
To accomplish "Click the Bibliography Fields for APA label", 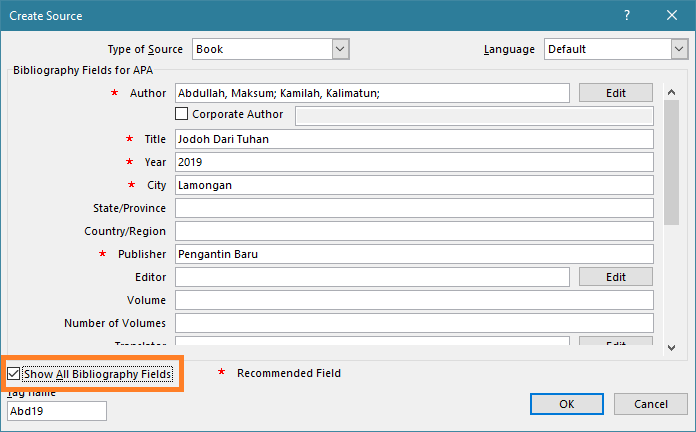I will click(83, 70).
